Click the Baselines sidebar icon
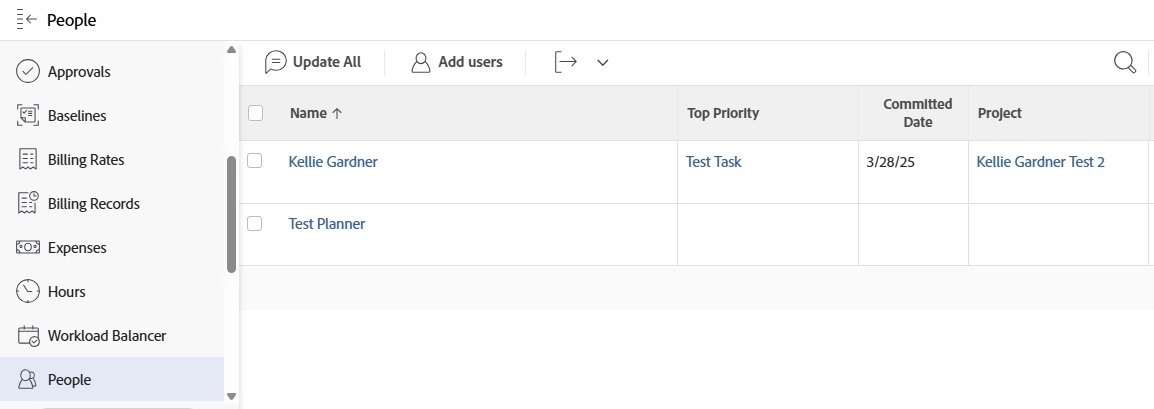The image size is (1154, 409). point(28,116)
